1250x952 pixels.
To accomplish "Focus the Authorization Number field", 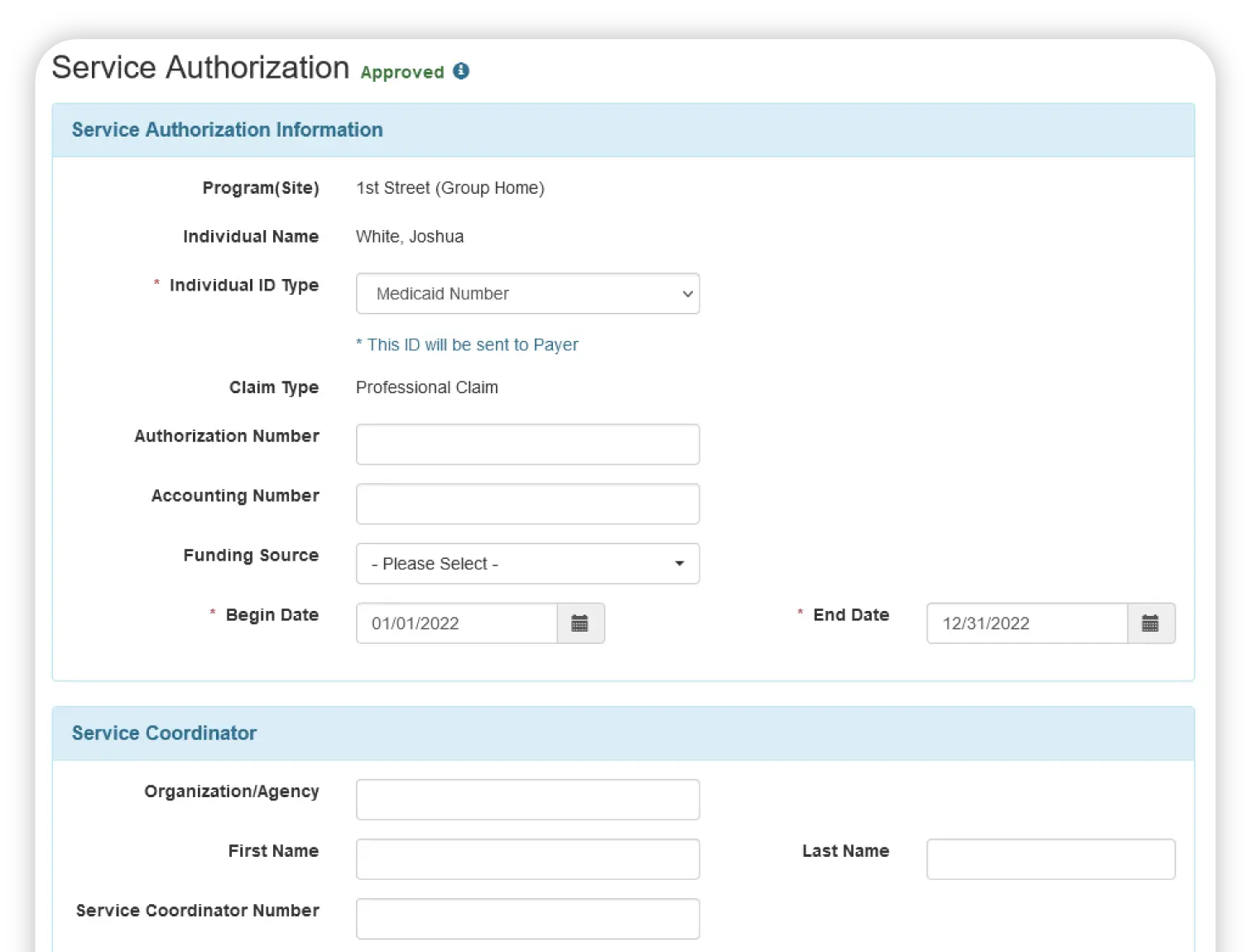I will [527, 445].
